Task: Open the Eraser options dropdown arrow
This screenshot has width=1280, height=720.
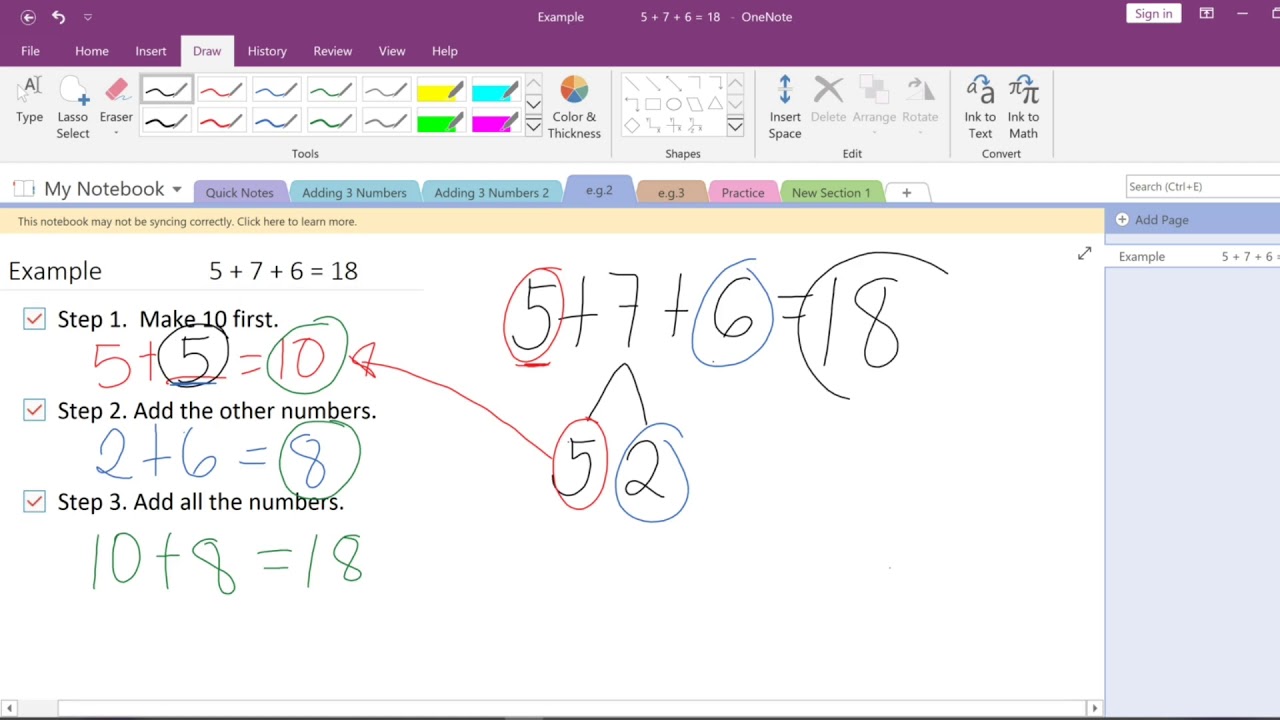Action: [x=116, y=133]
